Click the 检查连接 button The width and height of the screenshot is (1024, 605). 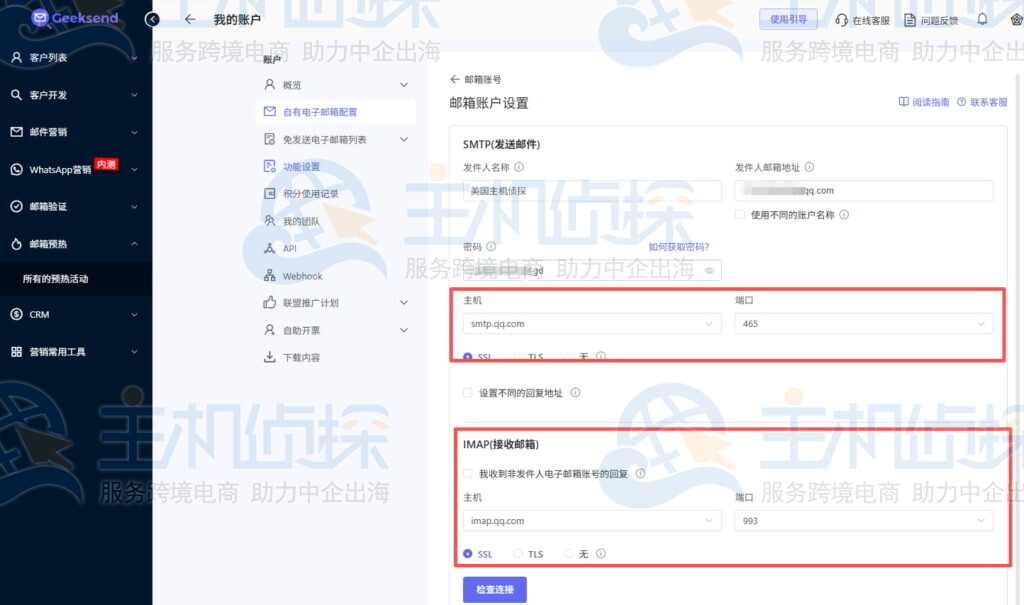pos(494,591)
